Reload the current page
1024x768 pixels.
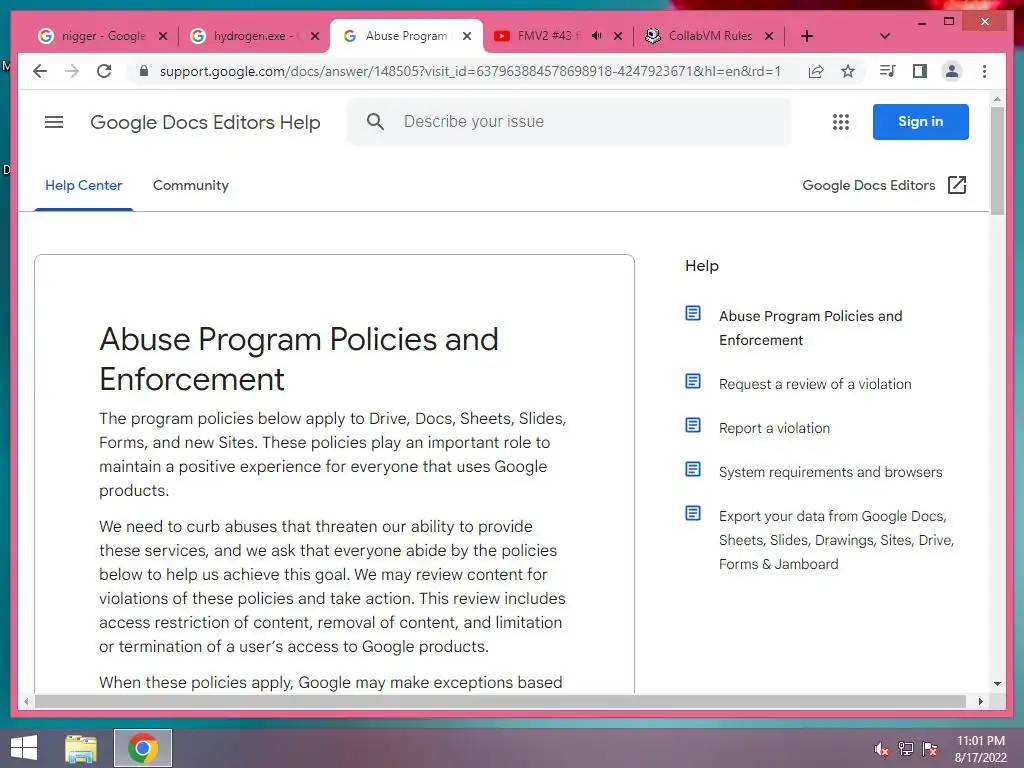[x=104, y=71]
